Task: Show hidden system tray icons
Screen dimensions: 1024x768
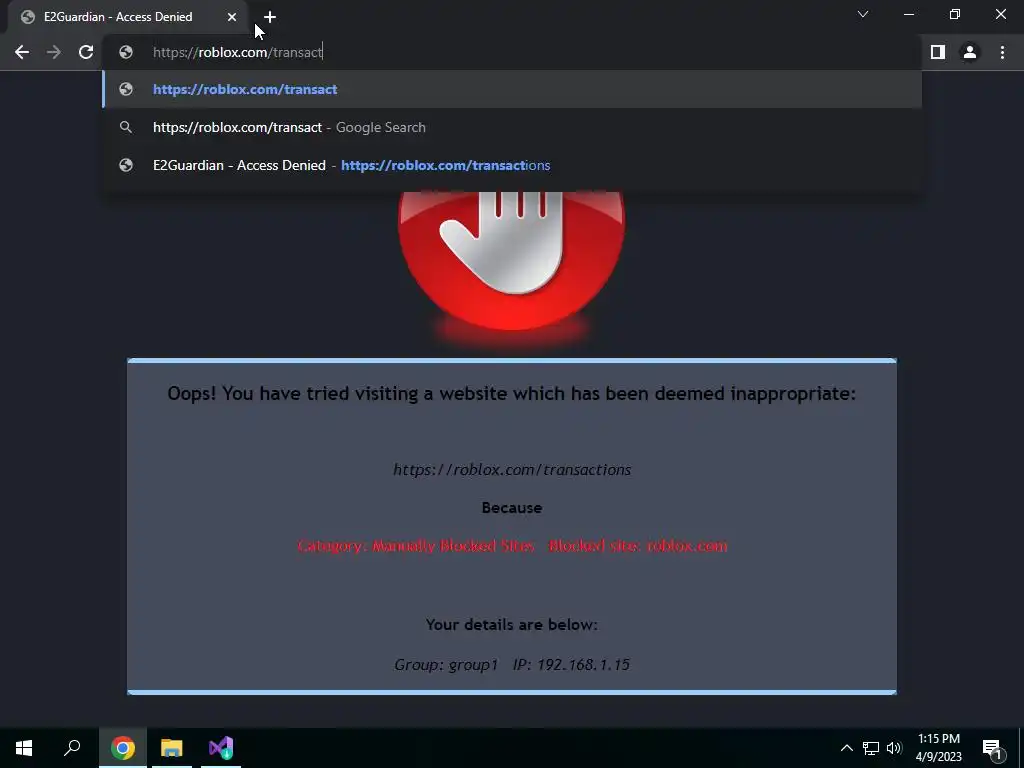Action: (x=846, y=748)
